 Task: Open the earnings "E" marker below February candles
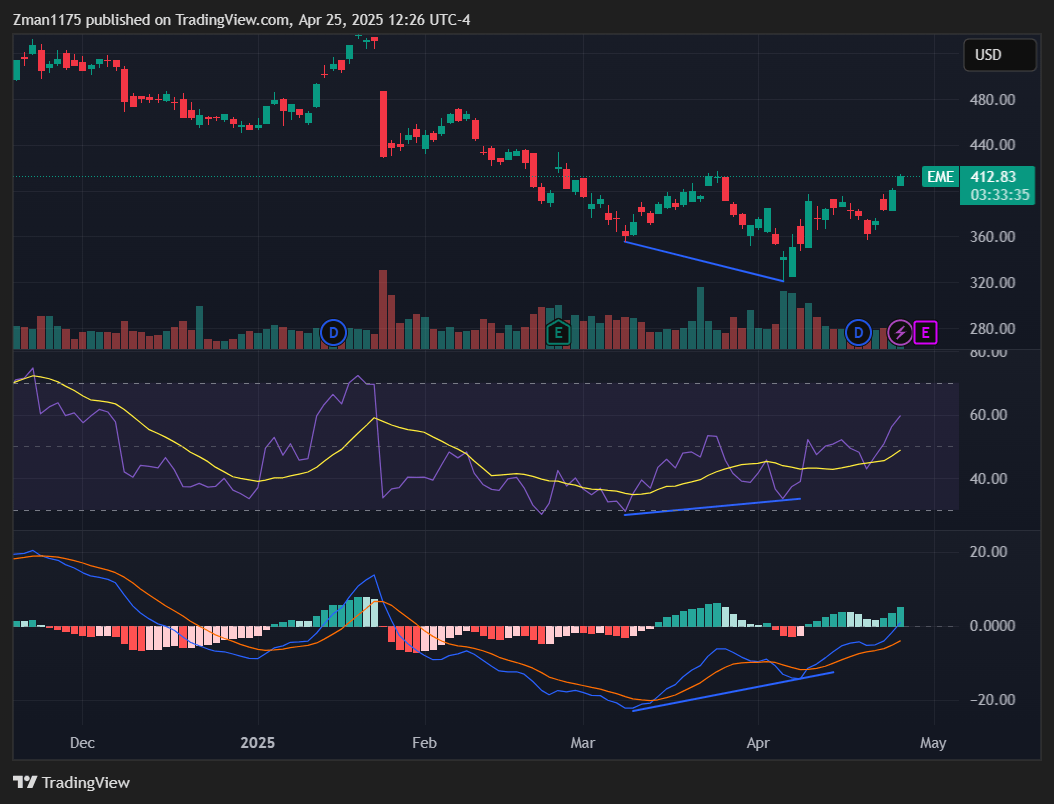557,333
